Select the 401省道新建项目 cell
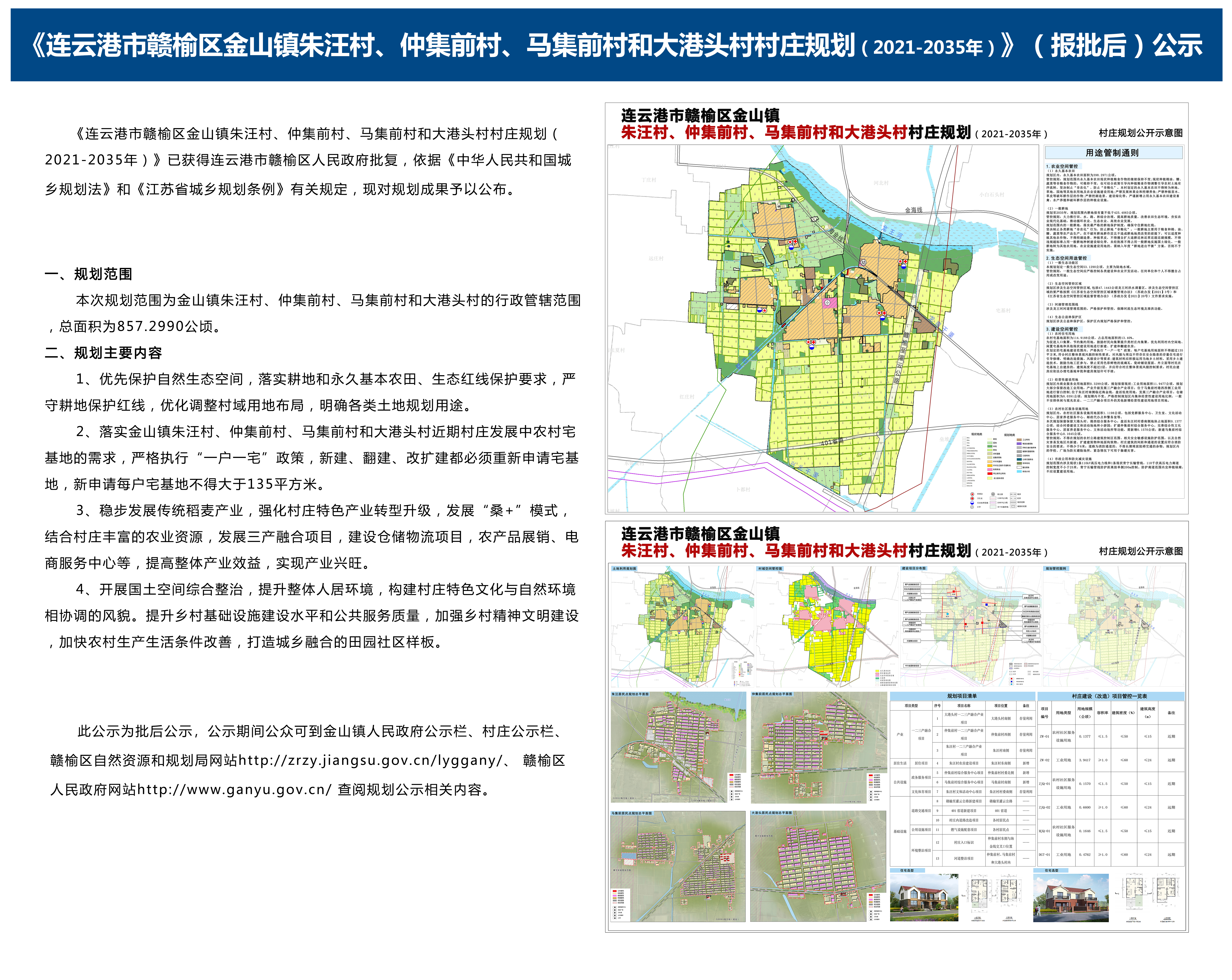 [x=964, y=811]
